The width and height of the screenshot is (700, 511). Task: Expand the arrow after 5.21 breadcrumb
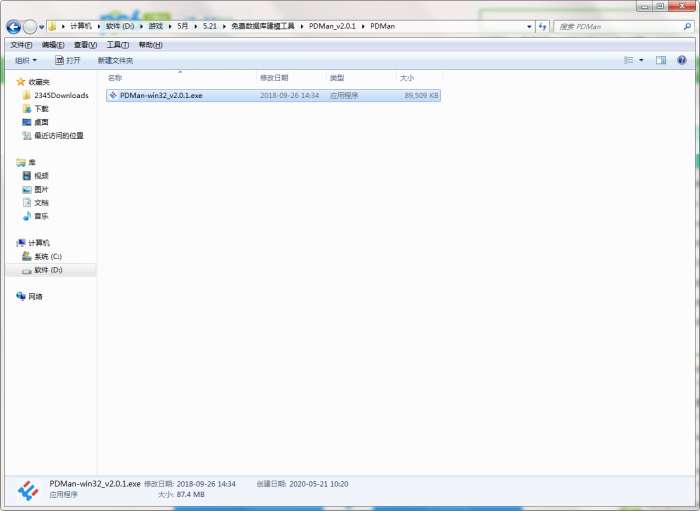click(224, 27)
